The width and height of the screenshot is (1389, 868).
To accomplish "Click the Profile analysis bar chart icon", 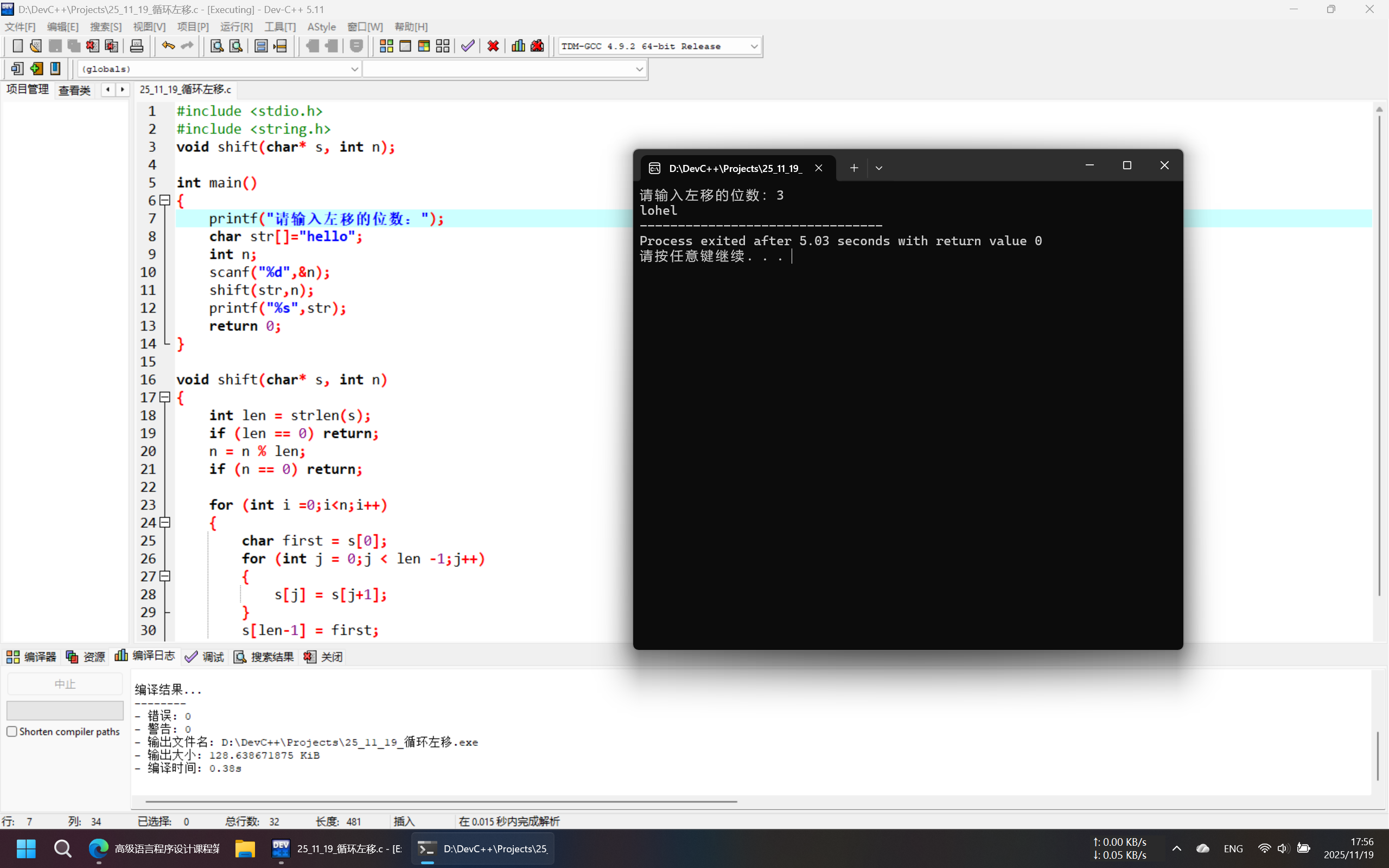I will 518,46.
